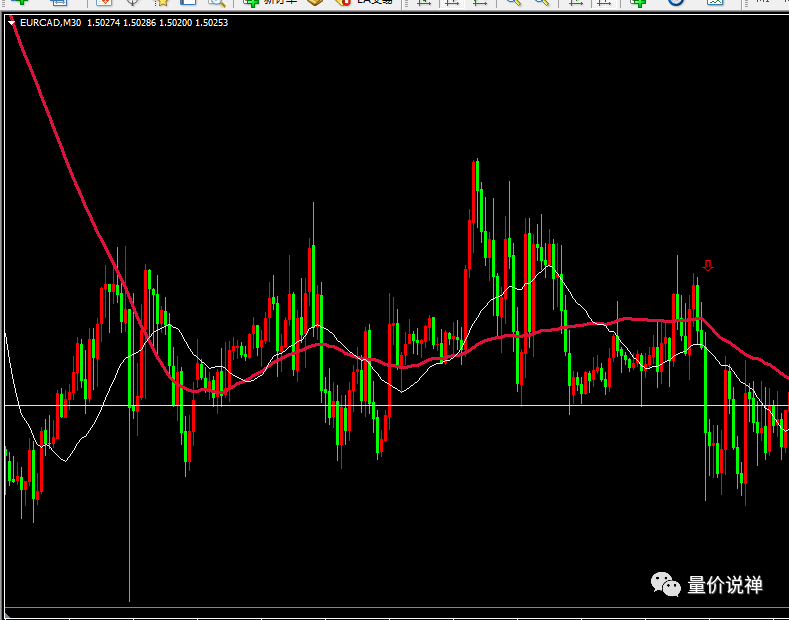Click the EURCAD,M30 chart title text
This screenshot has height=620, width=789.
50,23
